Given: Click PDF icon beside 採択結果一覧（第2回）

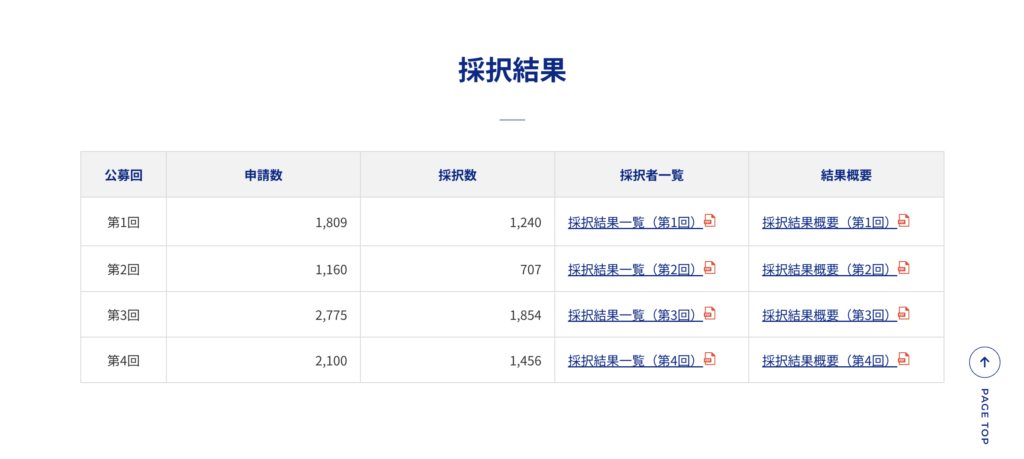Looking at the screenshot, I should click(x=710, y=268).
